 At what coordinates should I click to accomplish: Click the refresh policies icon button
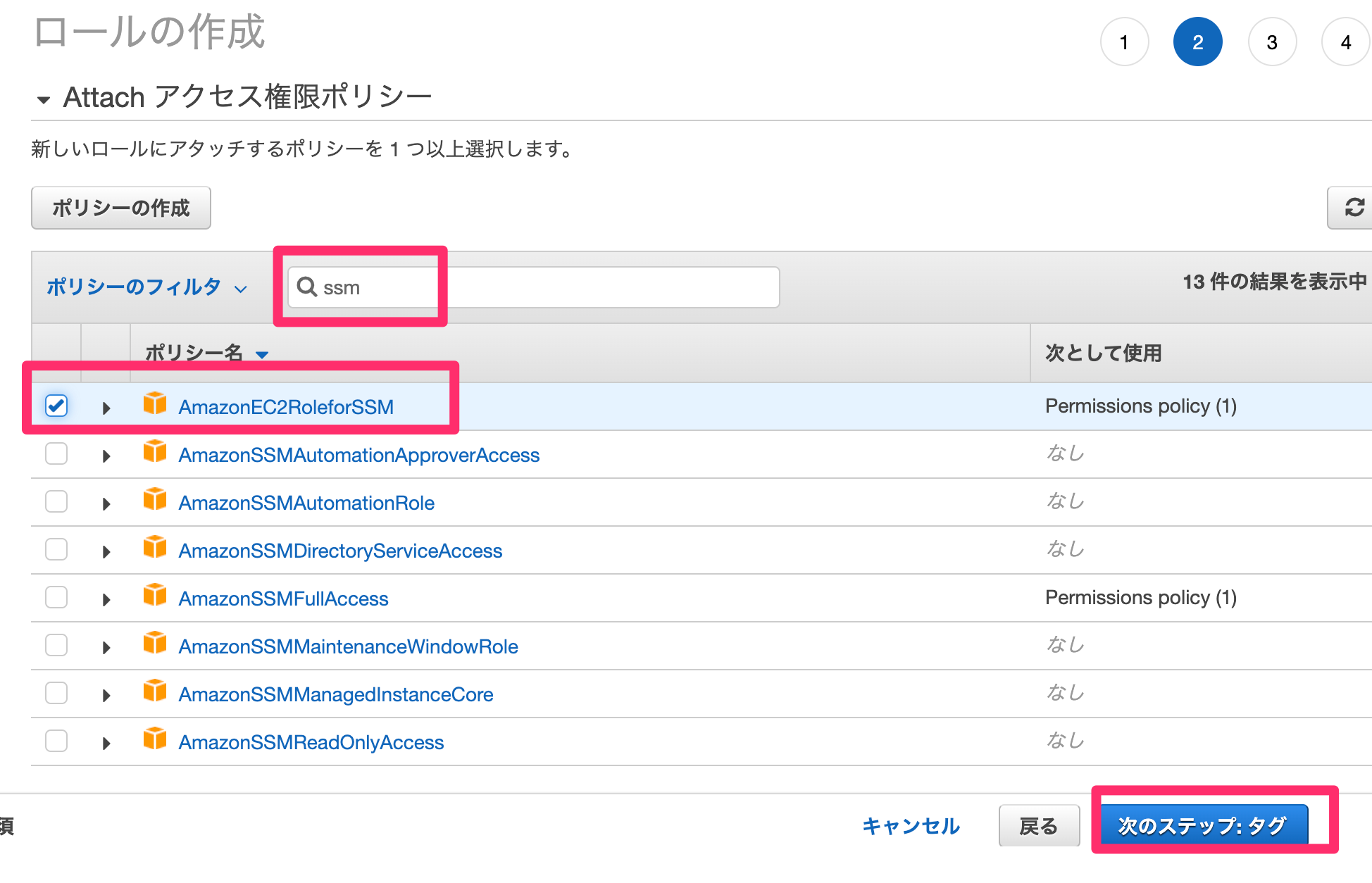click(x=1352, y=208)
